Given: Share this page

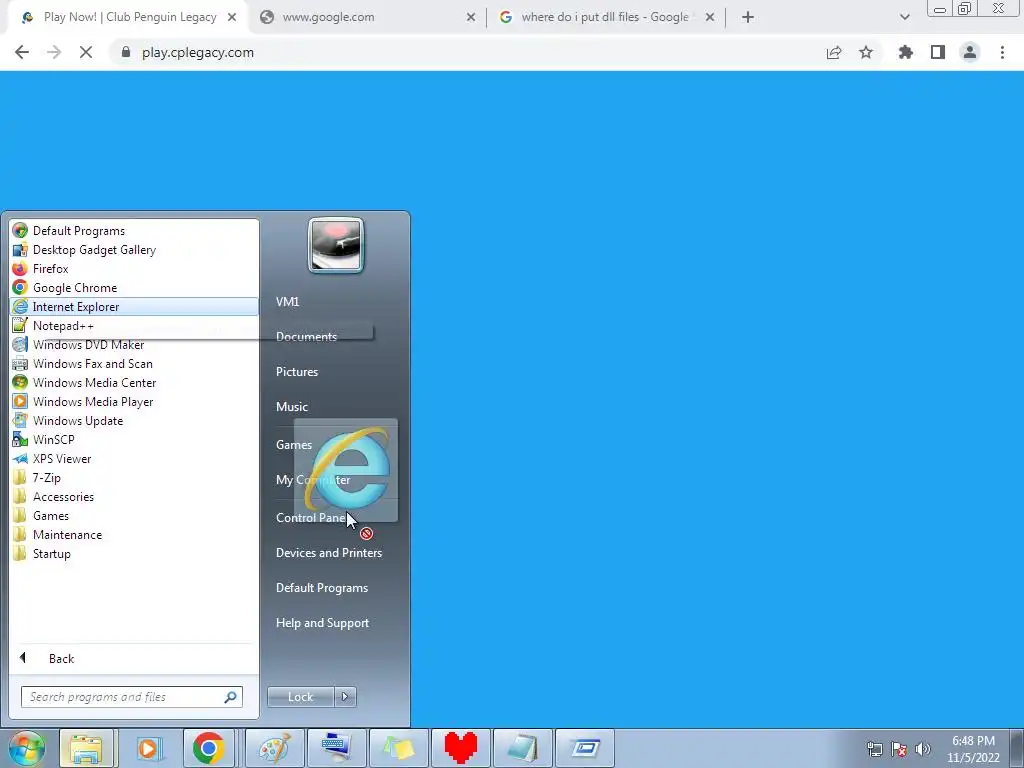Looking at the screenshot, I should (834, 52).
